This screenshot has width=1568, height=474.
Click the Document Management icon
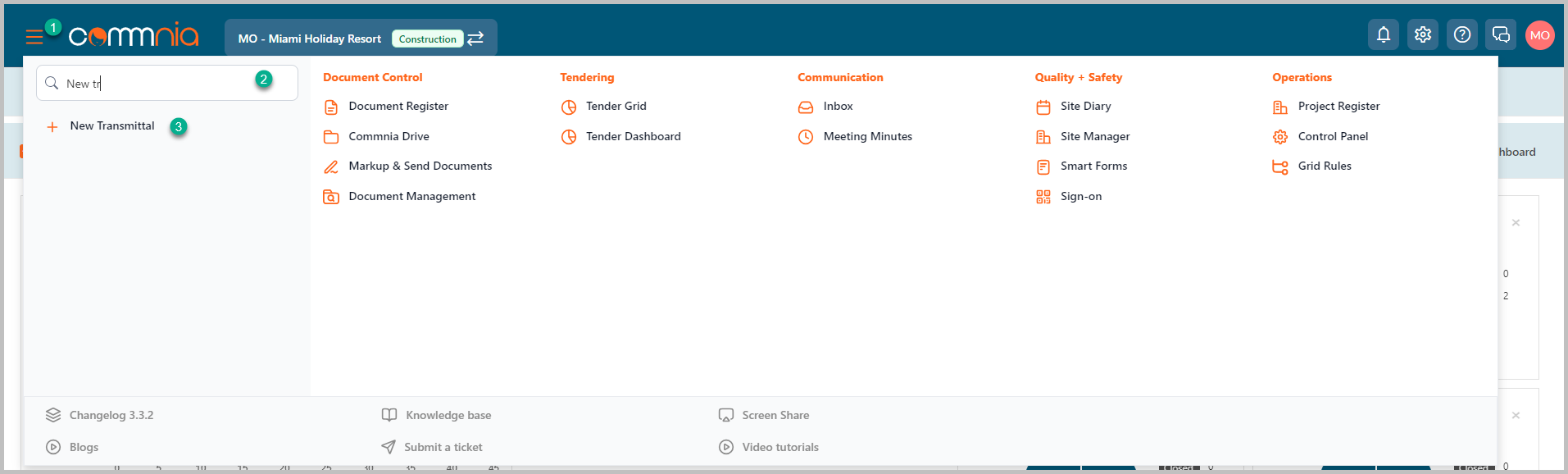coord(331,197)
